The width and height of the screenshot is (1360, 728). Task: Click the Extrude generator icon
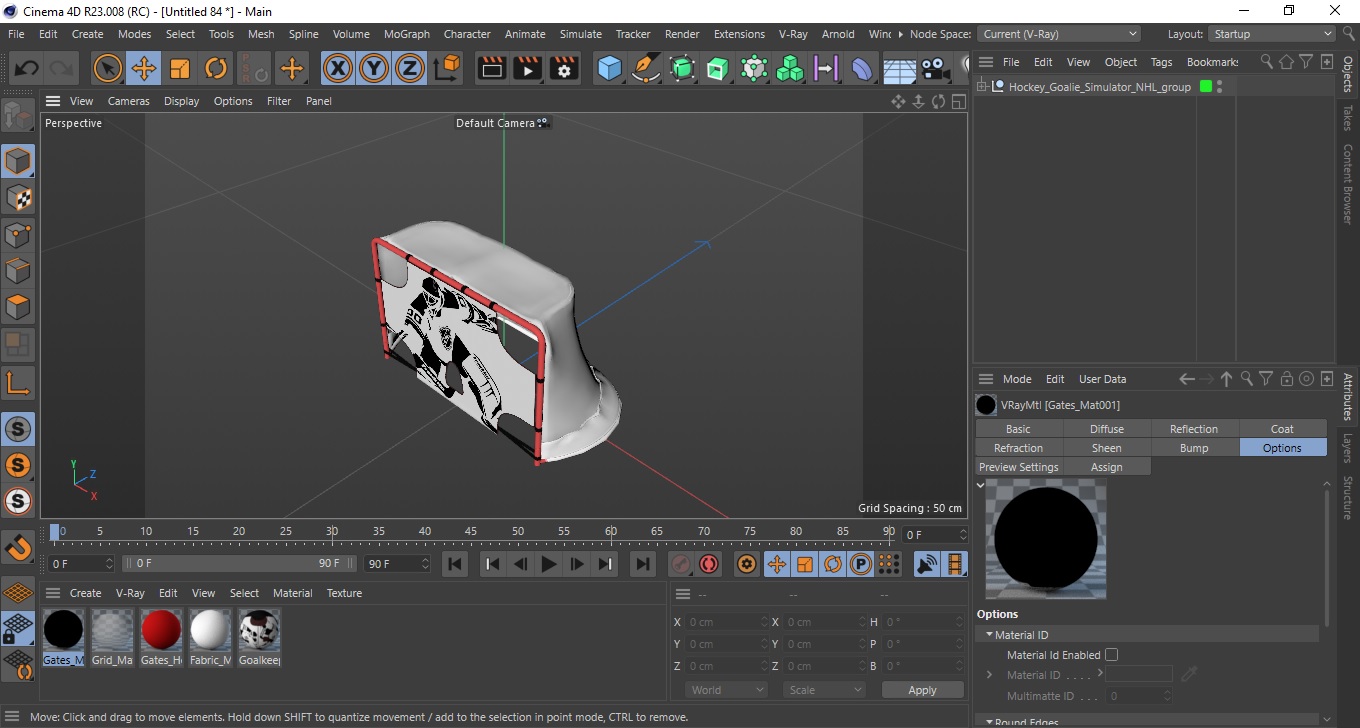[717, 69]
